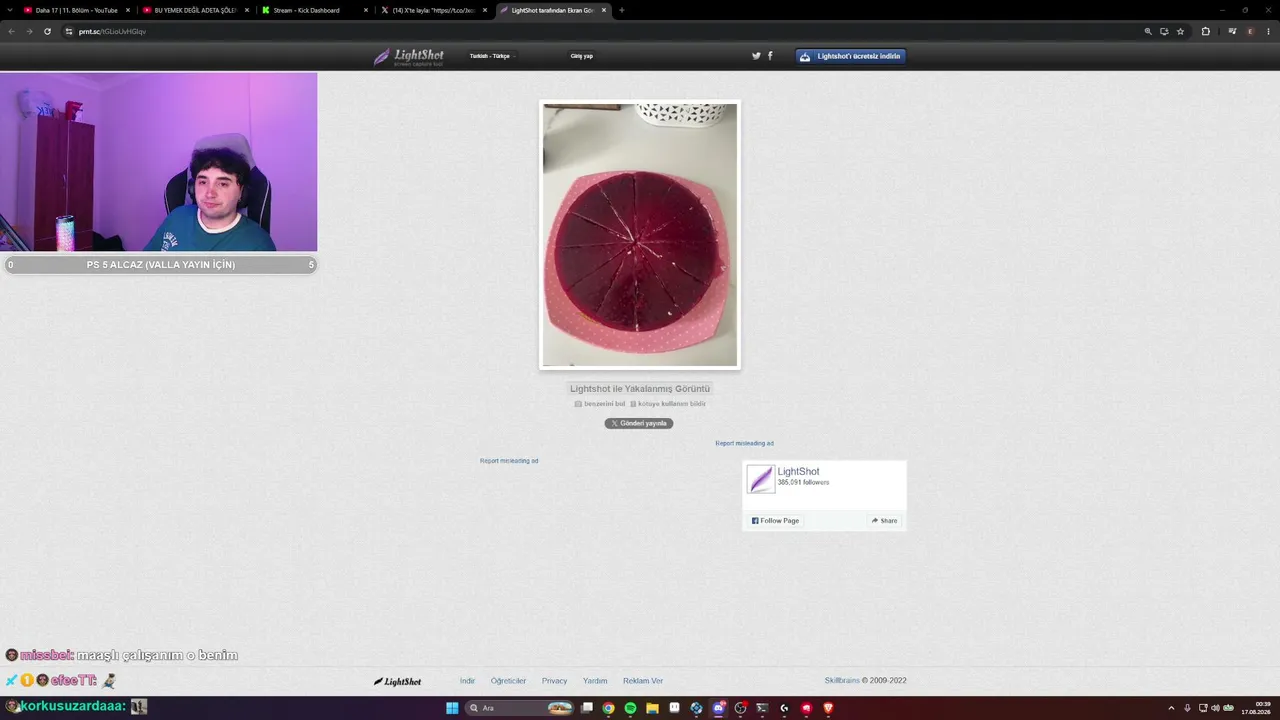1280x720 pixels.
Task: Click Report misleading ad link below the image
Action: [509, 461]
